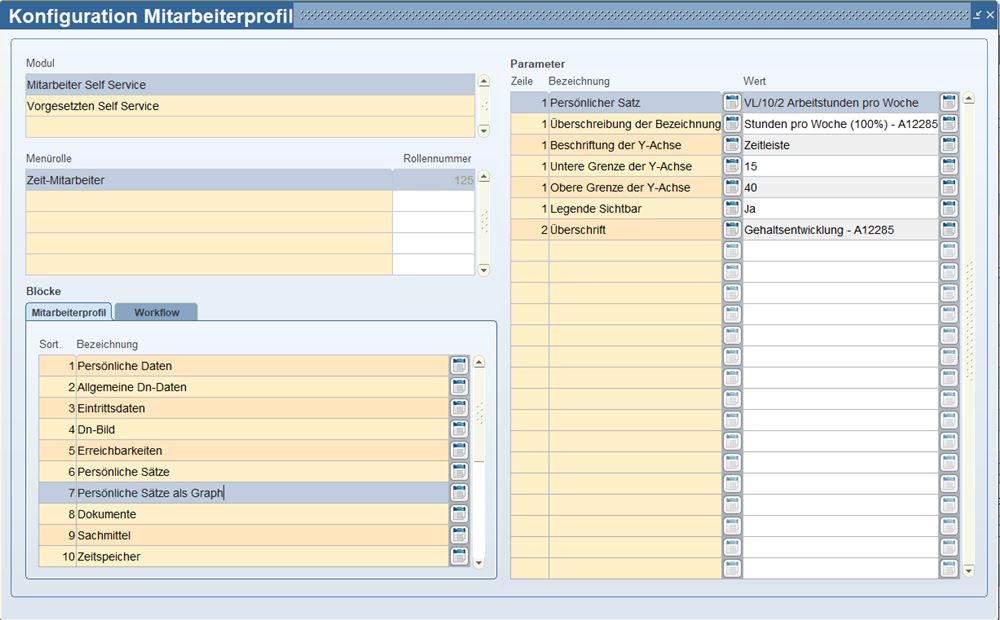Open icon right of value 40

click(x=949, y=188)
